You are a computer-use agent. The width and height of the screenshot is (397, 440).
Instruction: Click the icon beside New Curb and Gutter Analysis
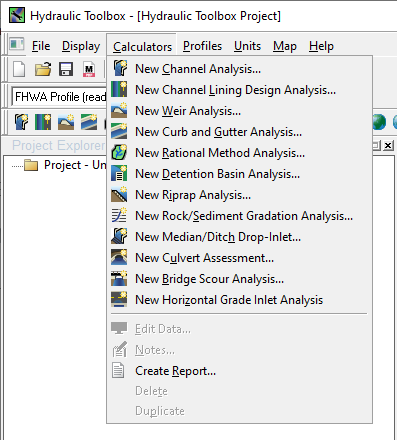pyautogui.click(x=119, y=132)
